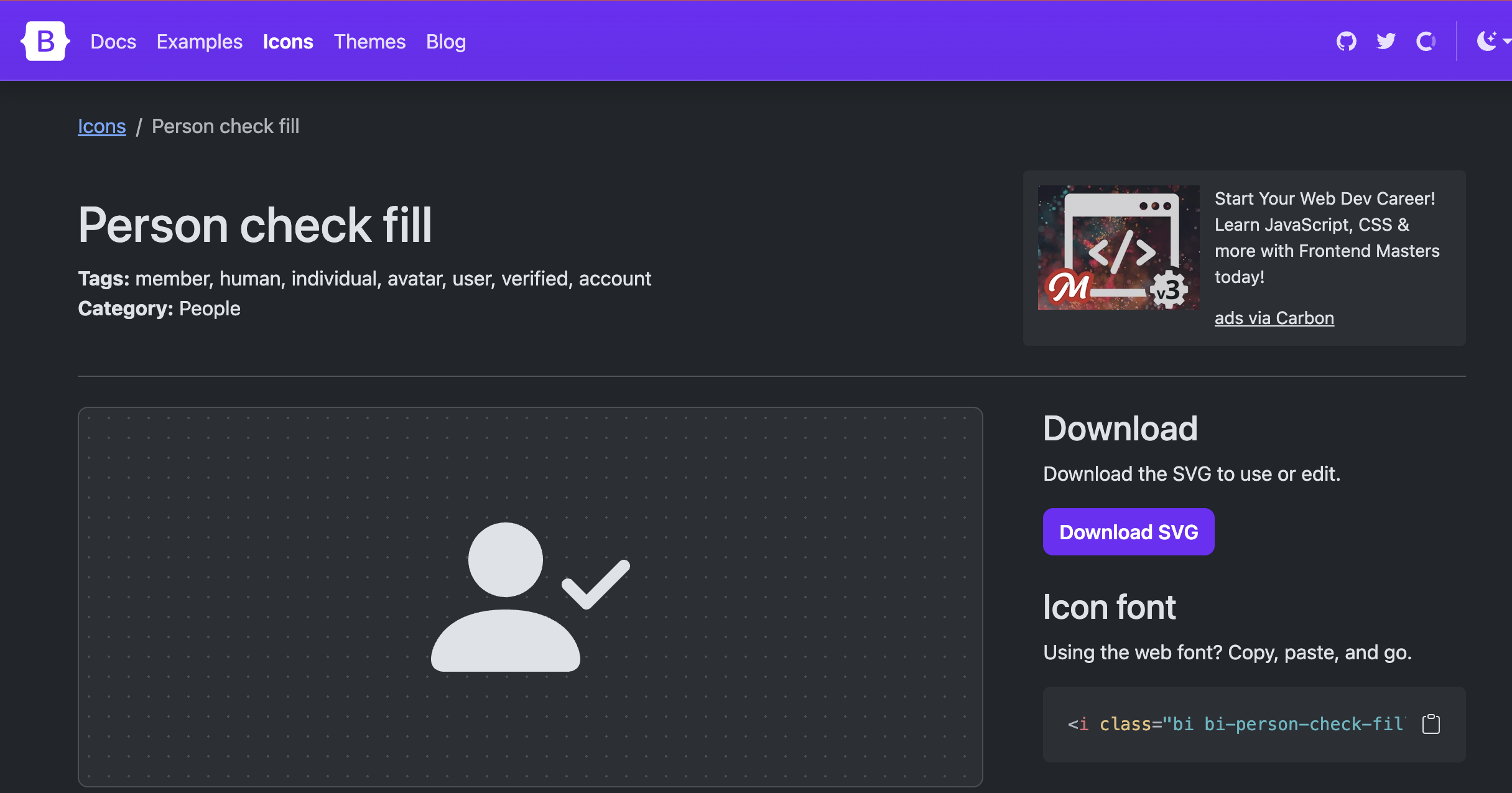Click the moon theme icon
The height and width of the screenshot is (793, 1512).
point(1486,41)
